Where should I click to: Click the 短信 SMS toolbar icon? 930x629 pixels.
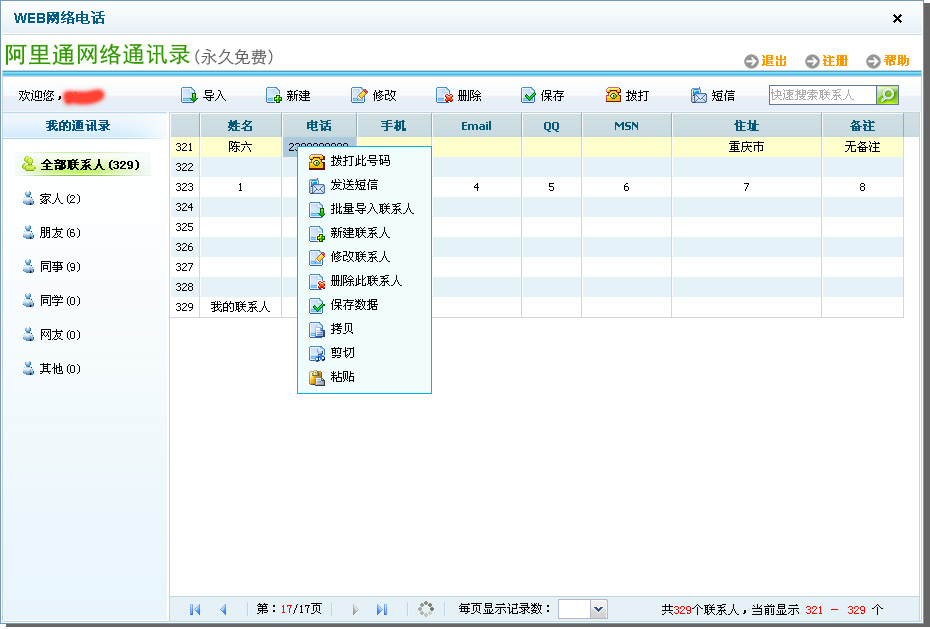click(x=699, y=95)
